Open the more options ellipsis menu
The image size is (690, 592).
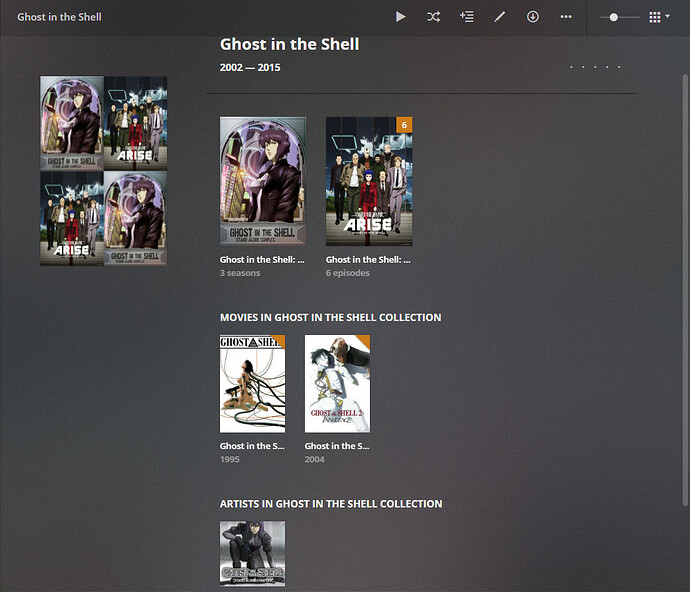[566, 17]
